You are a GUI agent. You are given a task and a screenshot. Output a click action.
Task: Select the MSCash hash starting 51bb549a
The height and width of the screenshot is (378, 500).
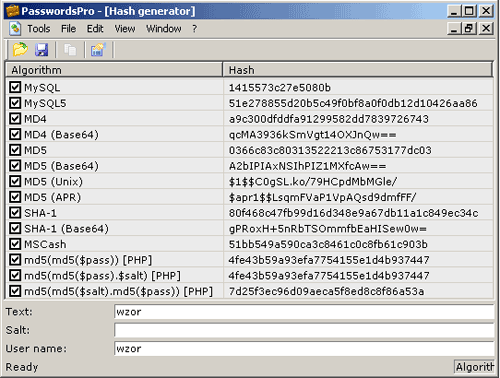328,244
